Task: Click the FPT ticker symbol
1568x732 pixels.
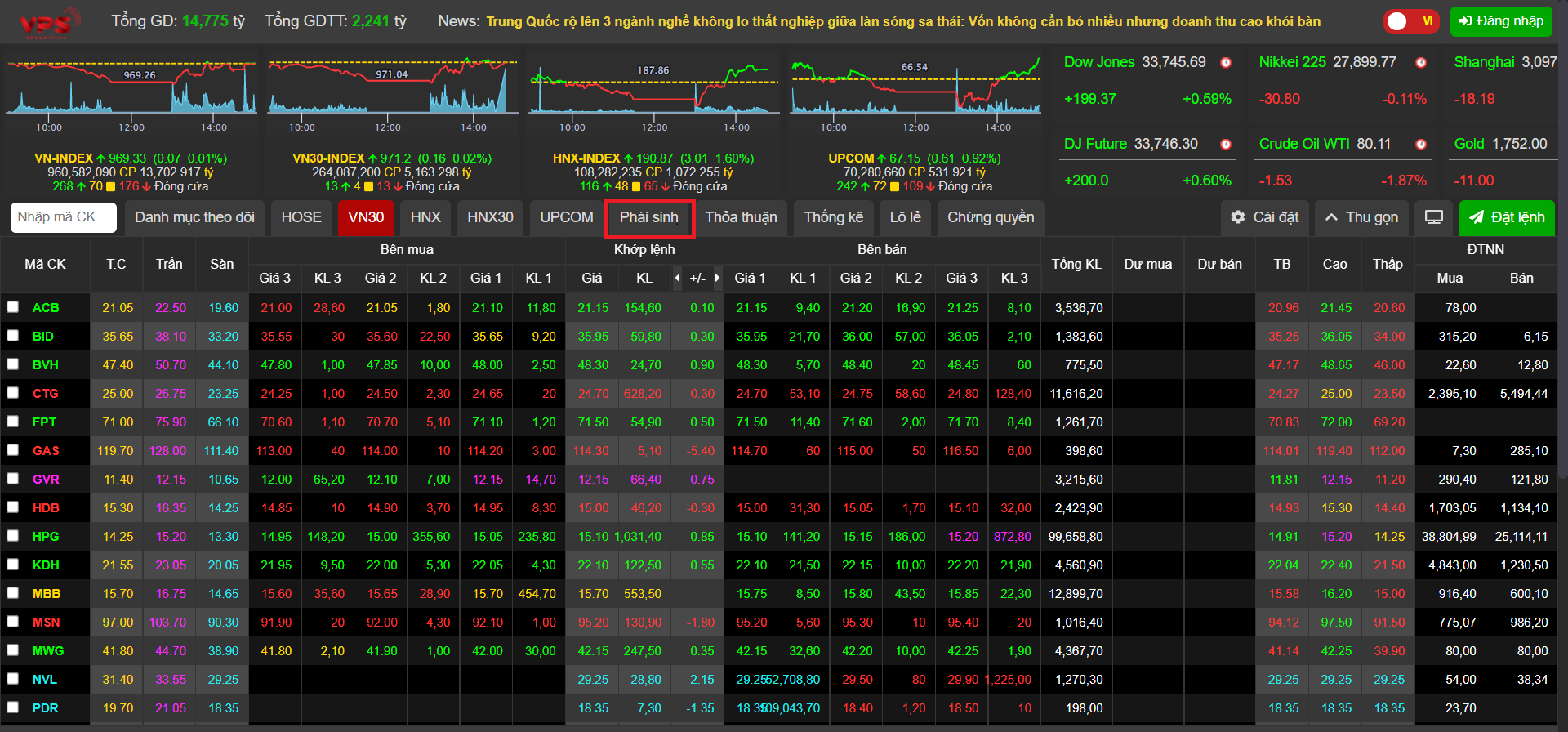Action: [44, 422]
